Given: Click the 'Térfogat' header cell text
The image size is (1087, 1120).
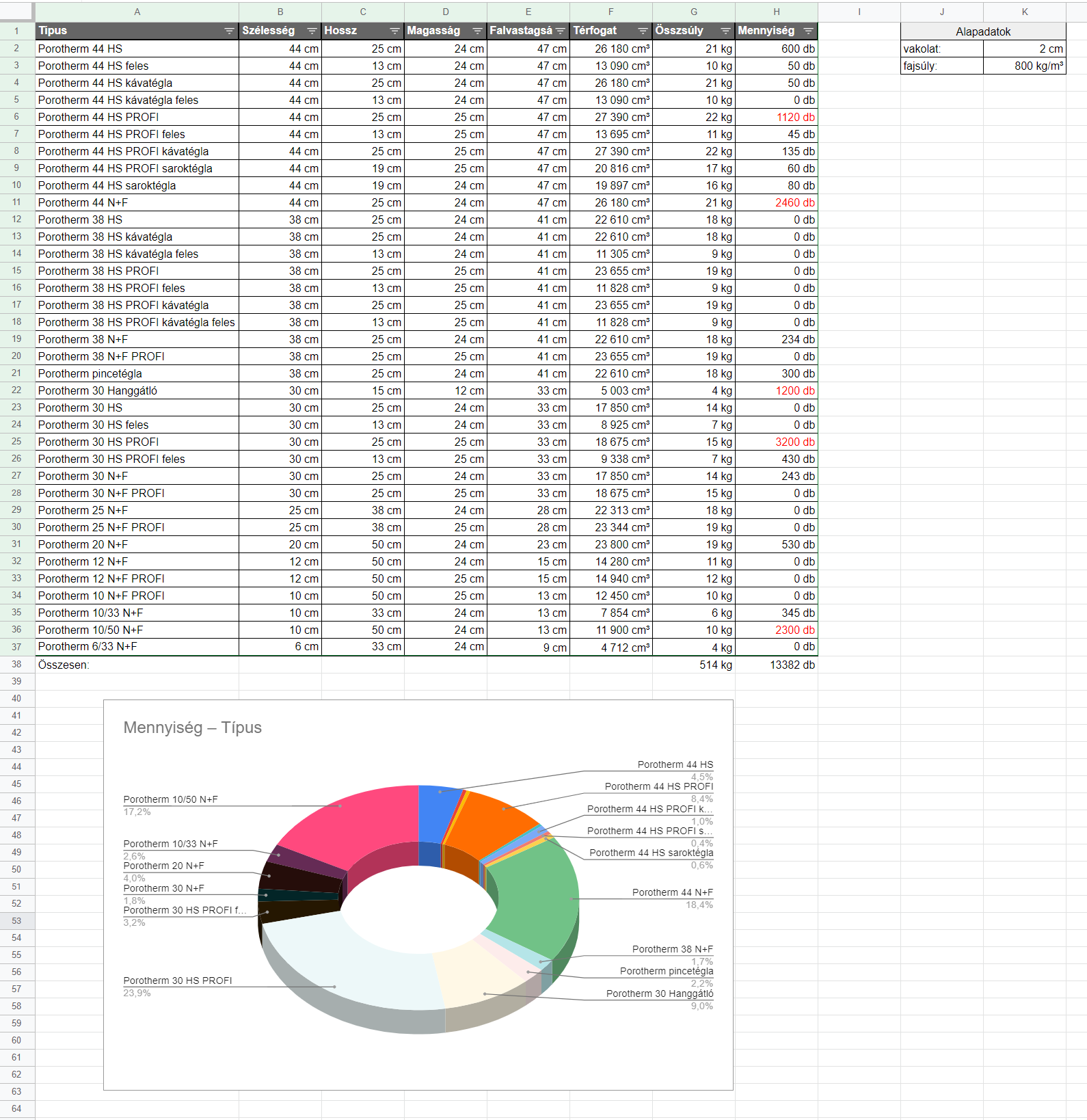Looking at the screenshot, I should coord(595,31).
